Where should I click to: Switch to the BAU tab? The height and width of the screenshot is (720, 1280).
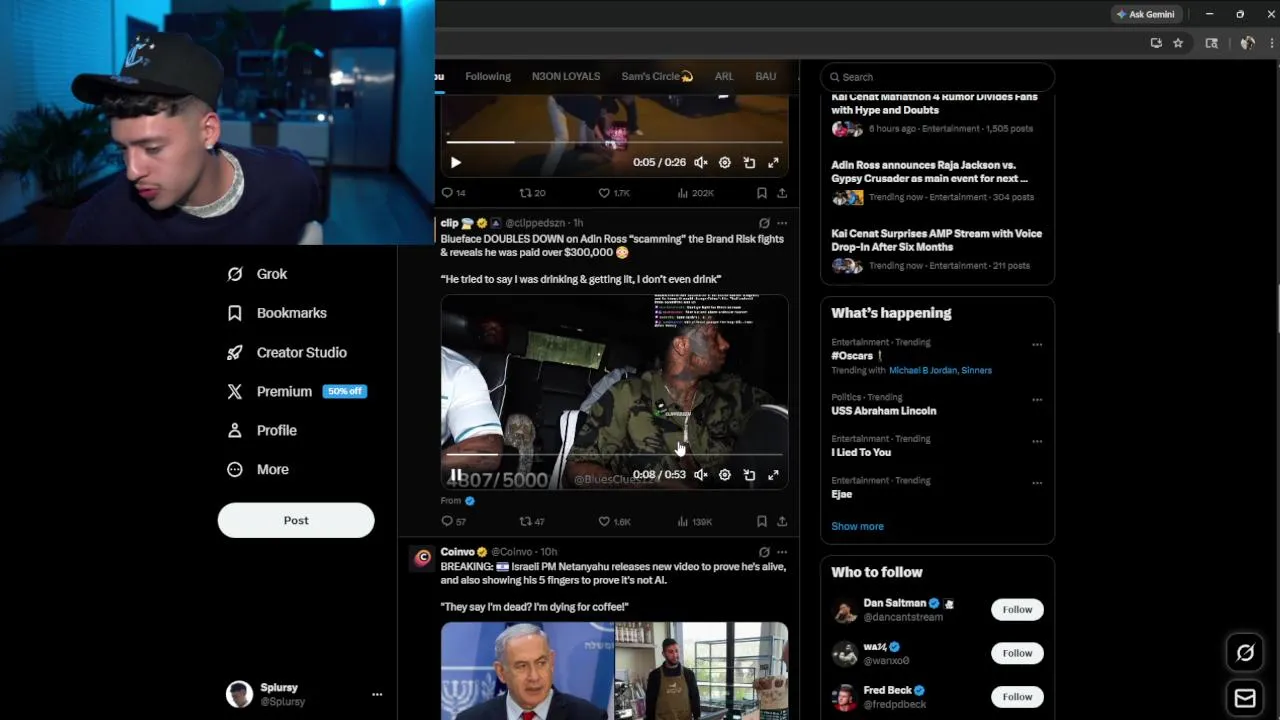pyautogui.click(x=766, y=76)
